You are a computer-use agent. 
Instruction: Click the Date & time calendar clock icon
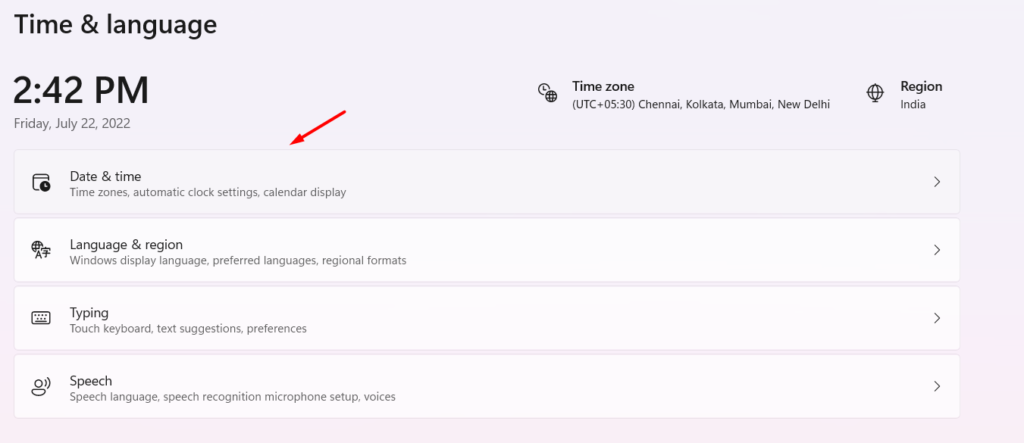pyautogui.click(x=41, y=182)
